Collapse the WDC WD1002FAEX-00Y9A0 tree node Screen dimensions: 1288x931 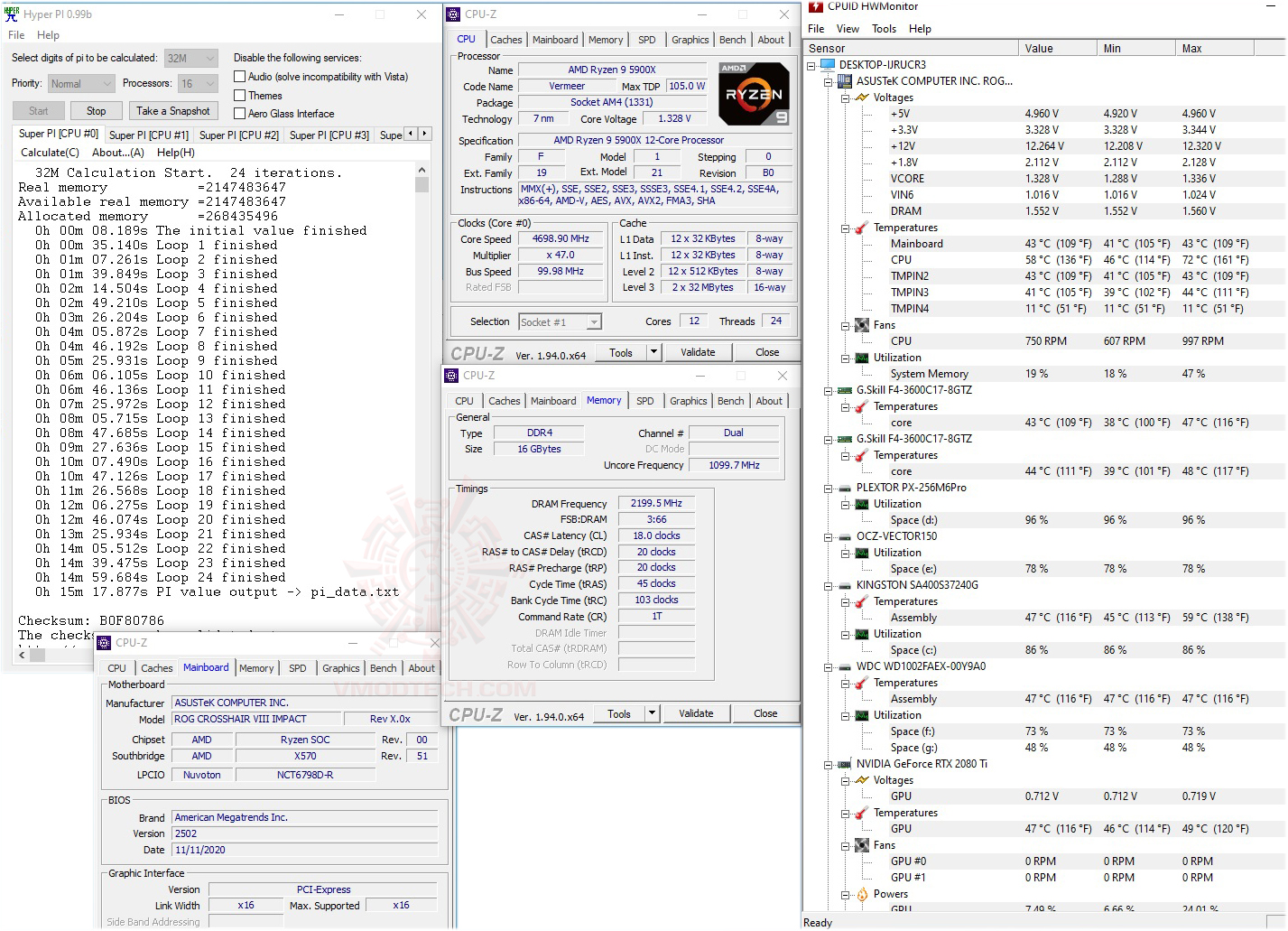click(828, 666)
